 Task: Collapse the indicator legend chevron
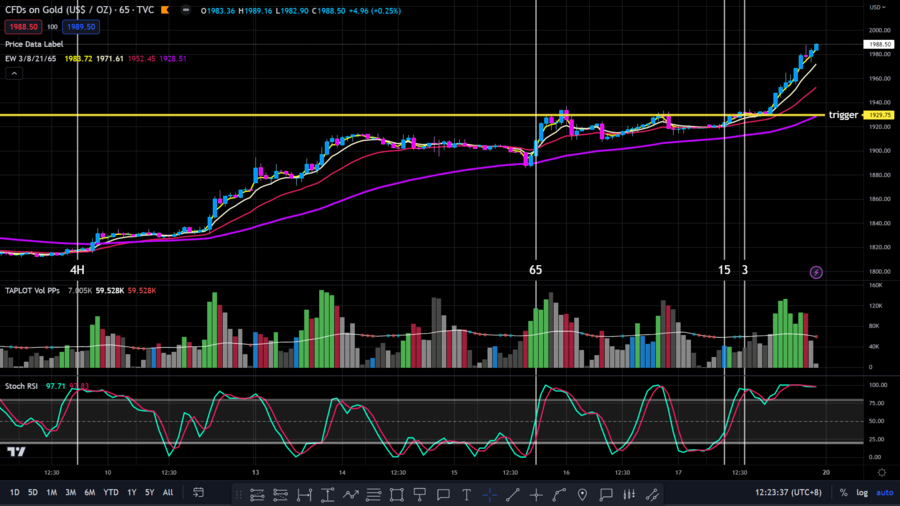(x=14, y=73)
